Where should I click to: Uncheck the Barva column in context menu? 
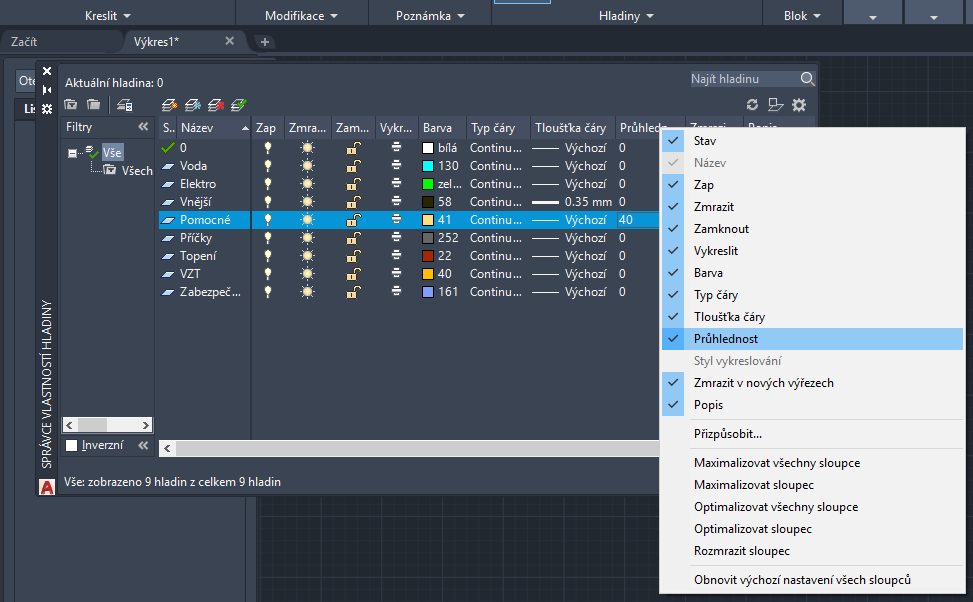click(708, 273)
